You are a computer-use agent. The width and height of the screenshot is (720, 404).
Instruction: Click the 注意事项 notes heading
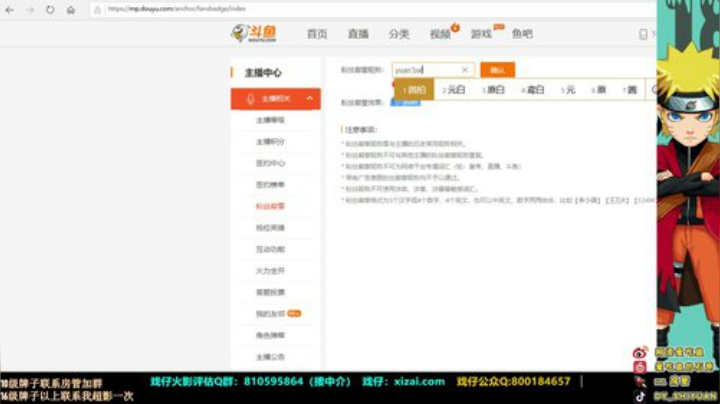361,130
